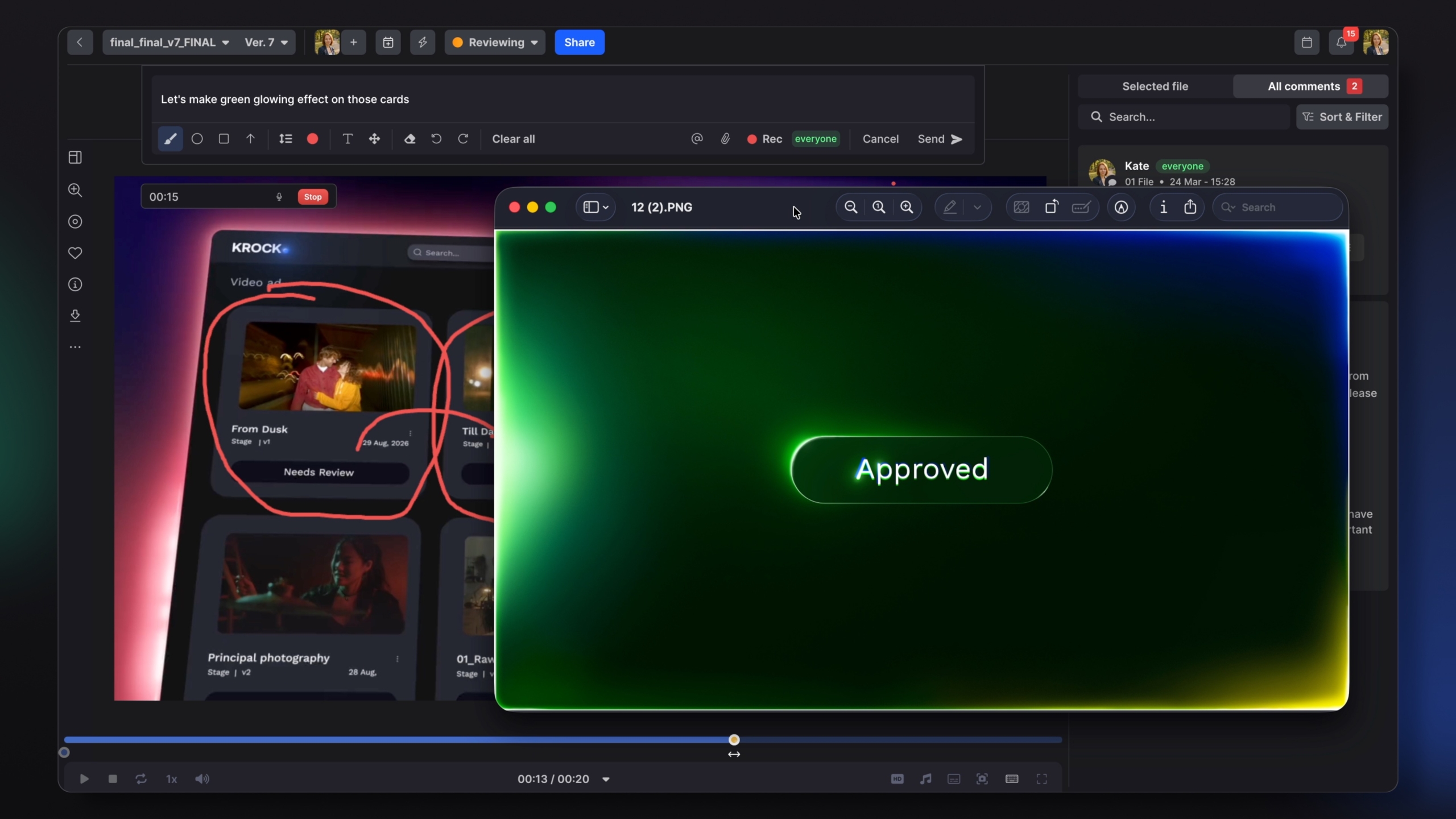Viewport: 1456px width, 819px height.
Task: Open notifications bell with 15 badge
Action: click(1341, 43)
